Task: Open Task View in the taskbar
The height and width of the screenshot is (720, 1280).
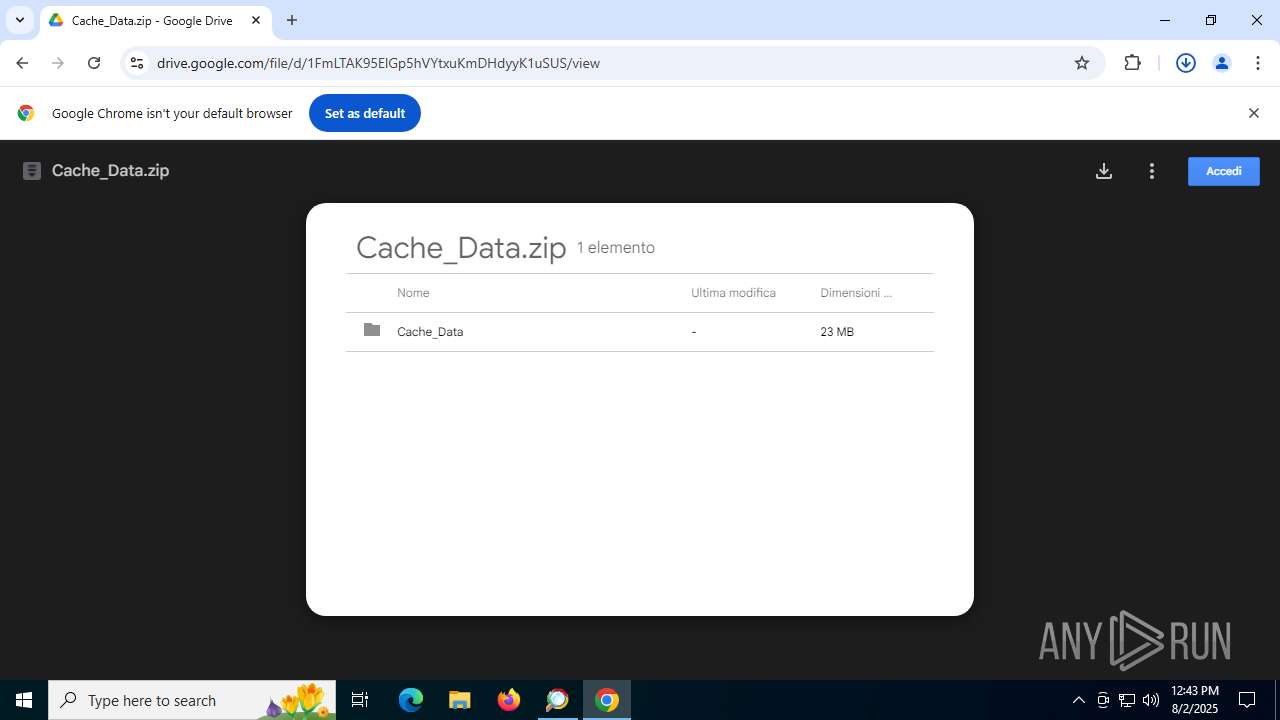Action: tap(360, 700)
